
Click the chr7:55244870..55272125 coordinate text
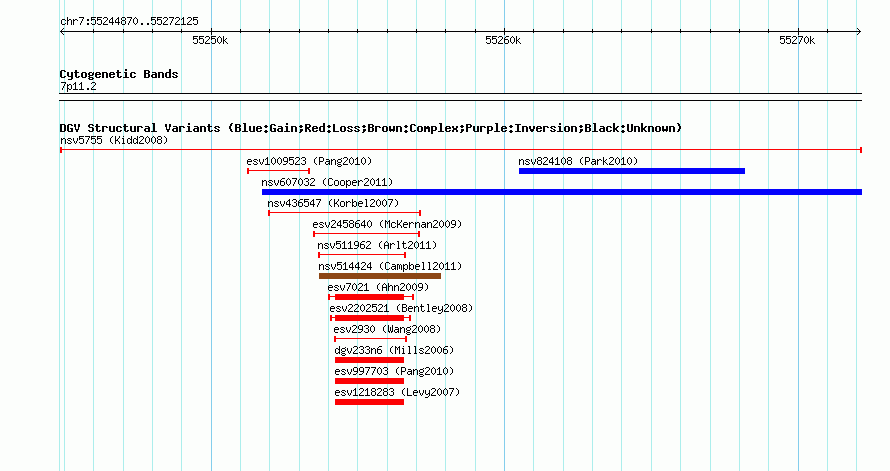(x=129, y=22)
